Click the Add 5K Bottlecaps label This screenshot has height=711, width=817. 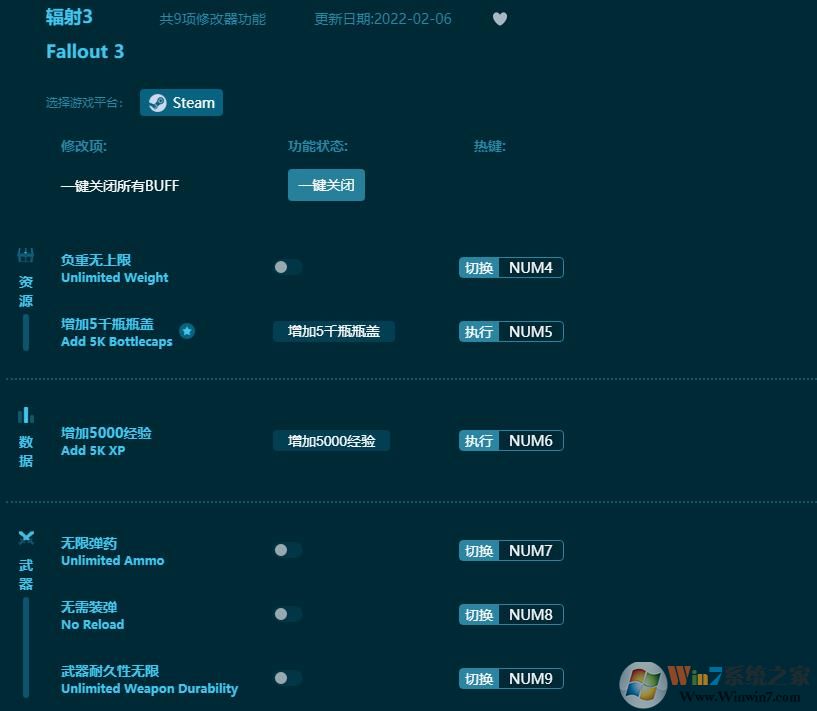[x=117, y=342]
